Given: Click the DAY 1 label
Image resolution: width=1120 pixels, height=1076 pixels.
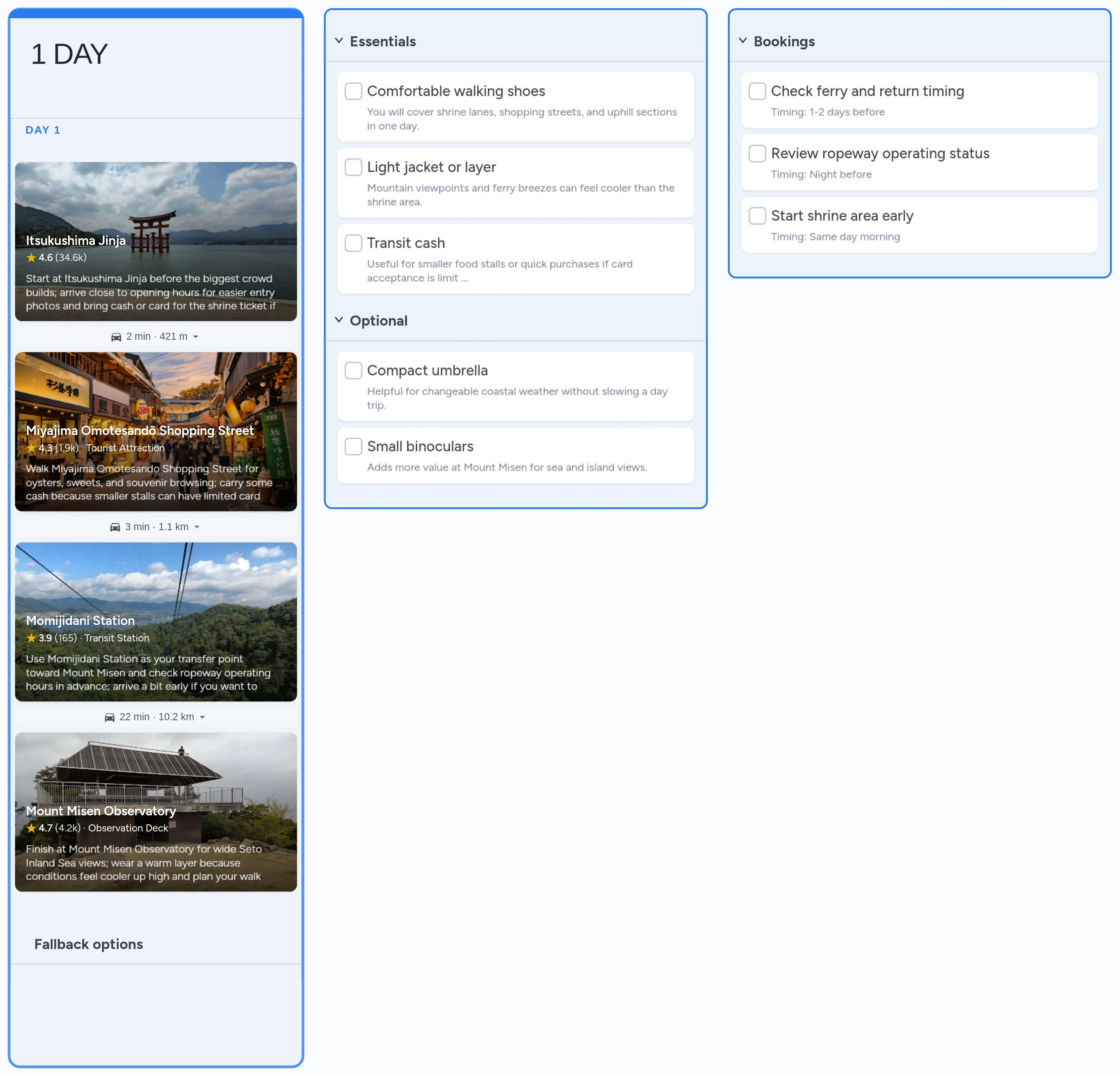Looking at the screenshot, I should pyautogui.click(x=43, y=130).
